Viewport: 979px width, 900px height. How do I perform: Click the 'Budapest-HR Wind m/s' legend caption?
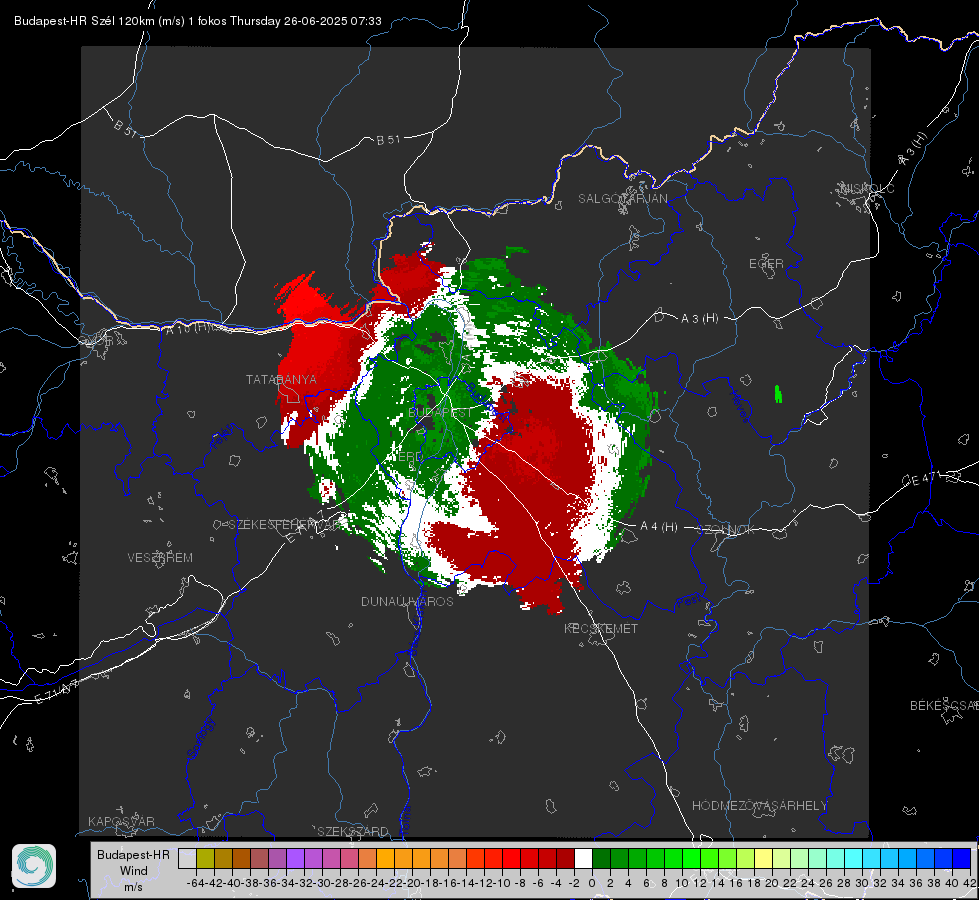tap(133, 870)
